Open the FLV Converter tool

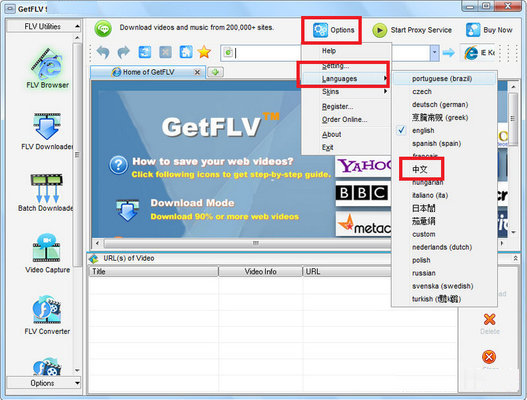[47, 315]
